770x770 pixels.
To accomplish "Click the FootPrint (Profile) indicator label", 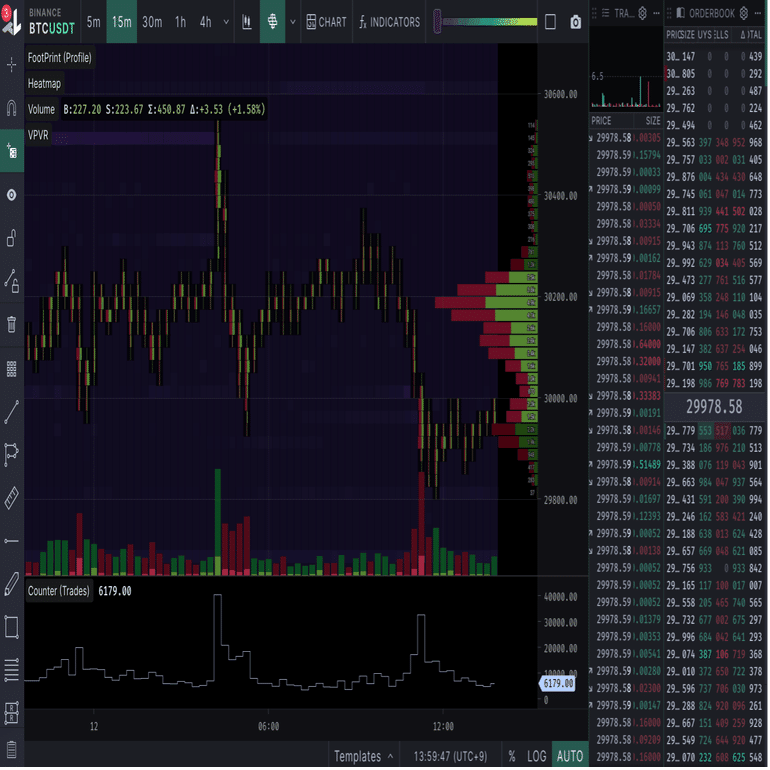I will pyautogui.click(x=59, y=57).
